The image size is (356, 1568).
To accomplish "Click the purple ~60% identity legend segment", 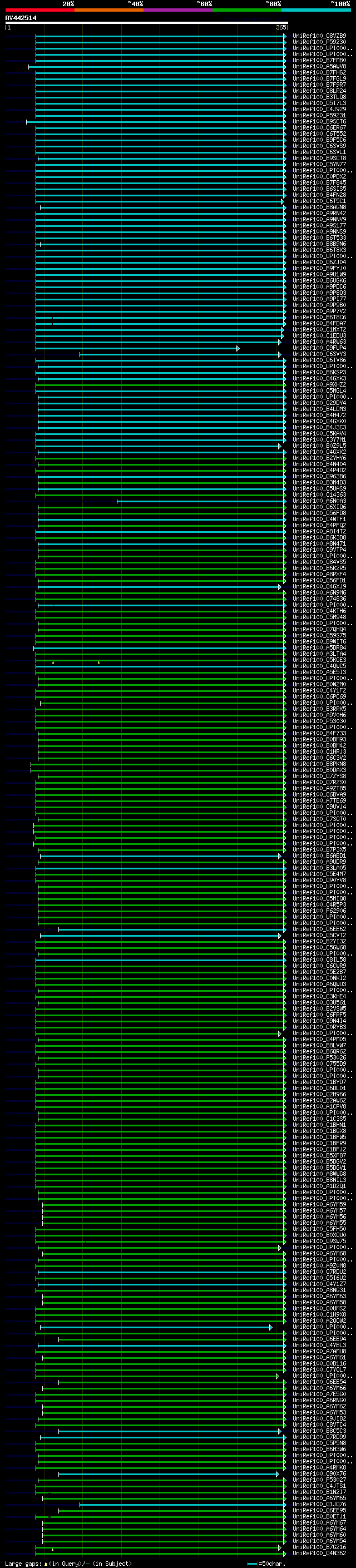I will click(x=177, y=10).
